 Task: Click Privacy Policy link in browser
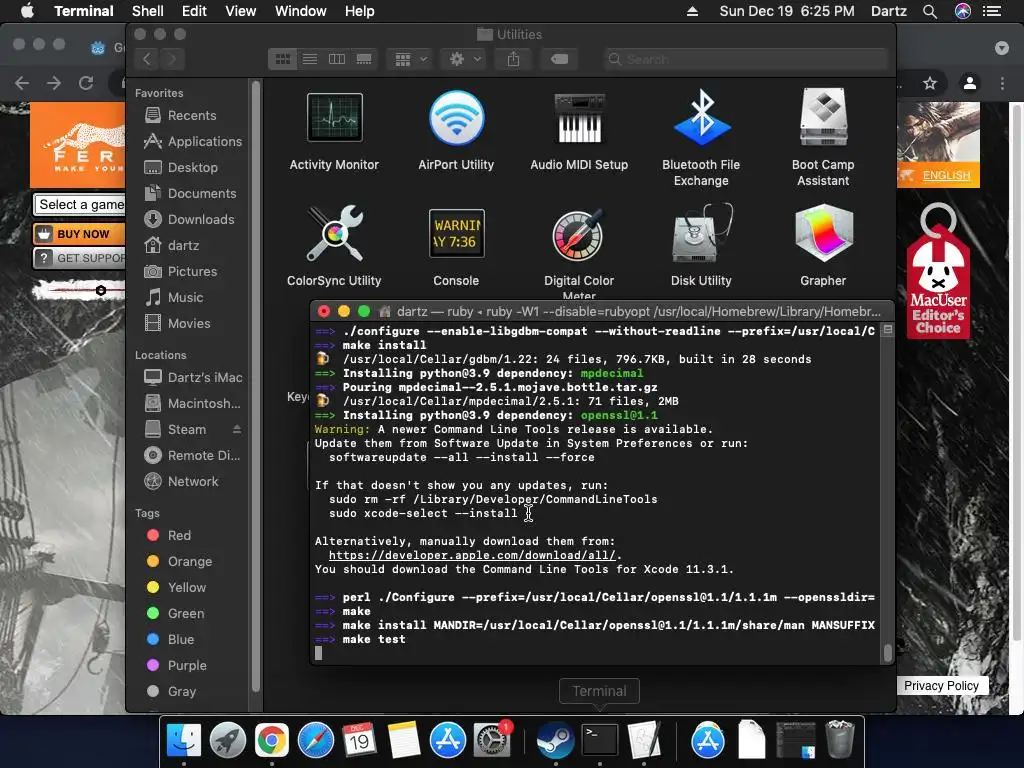click(x=941, y=686)
